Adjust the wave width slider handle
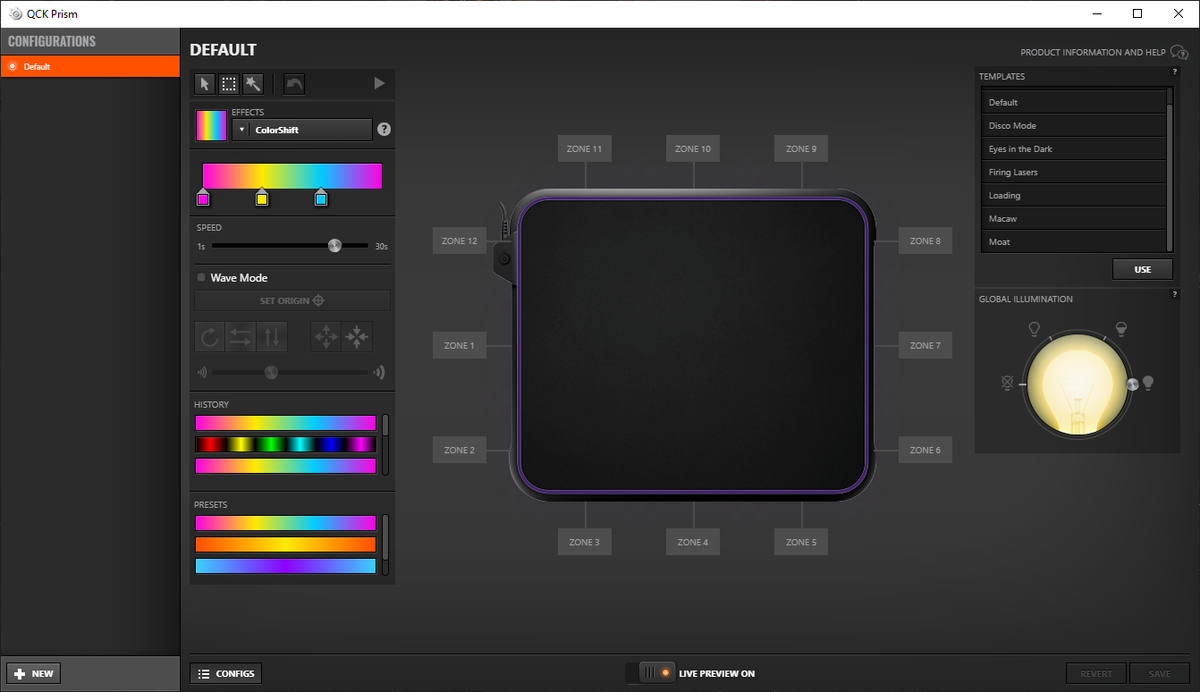 pos(270,373)
